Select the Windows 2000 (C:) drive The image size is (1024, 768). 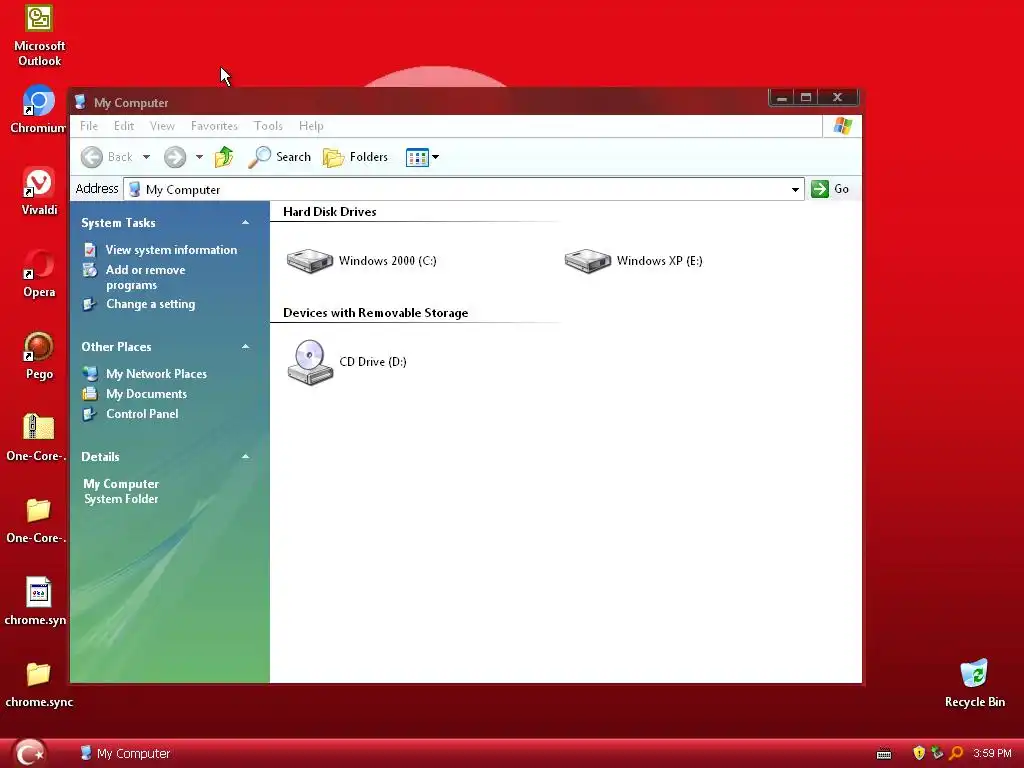point(361,261)
